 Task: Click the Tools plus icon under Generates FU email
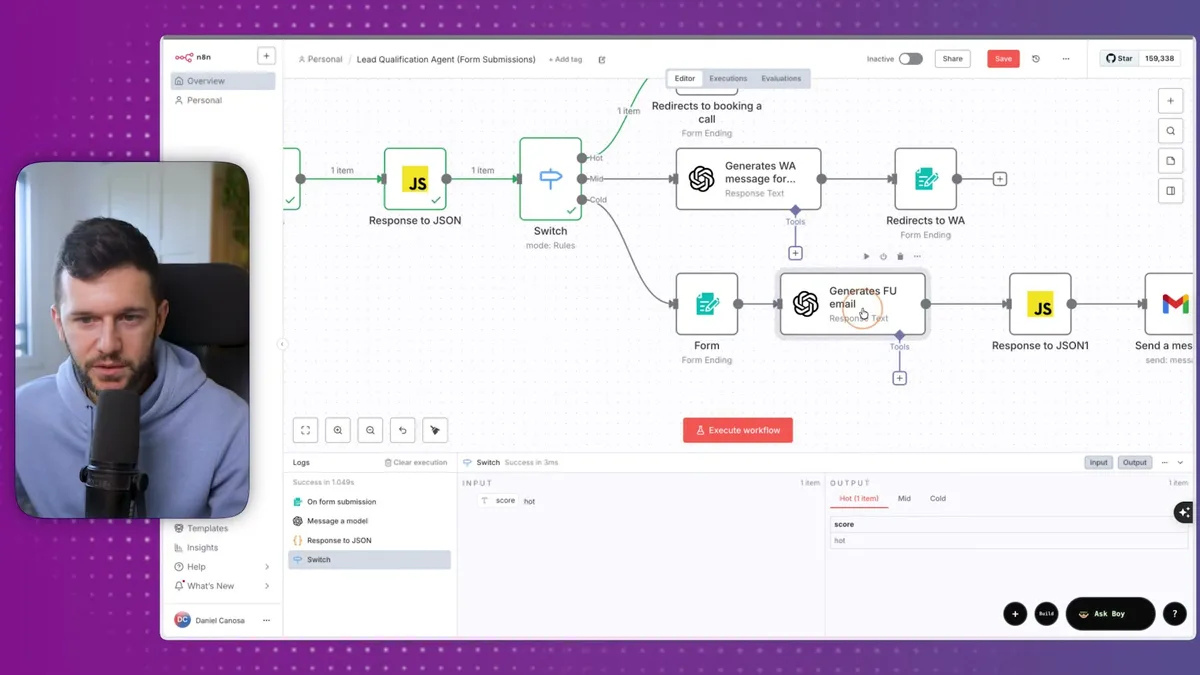tap(899, 377)
